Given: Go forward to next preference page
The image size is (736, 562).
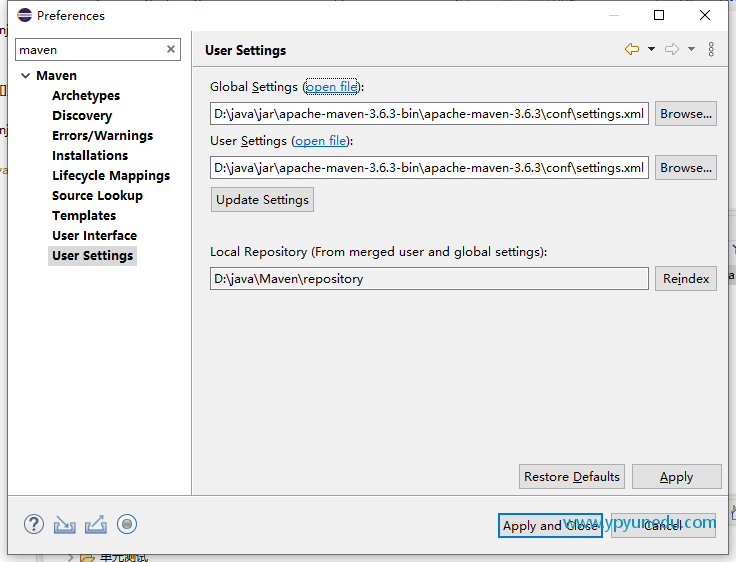Looking at the screenshot, I should (672, 49).
